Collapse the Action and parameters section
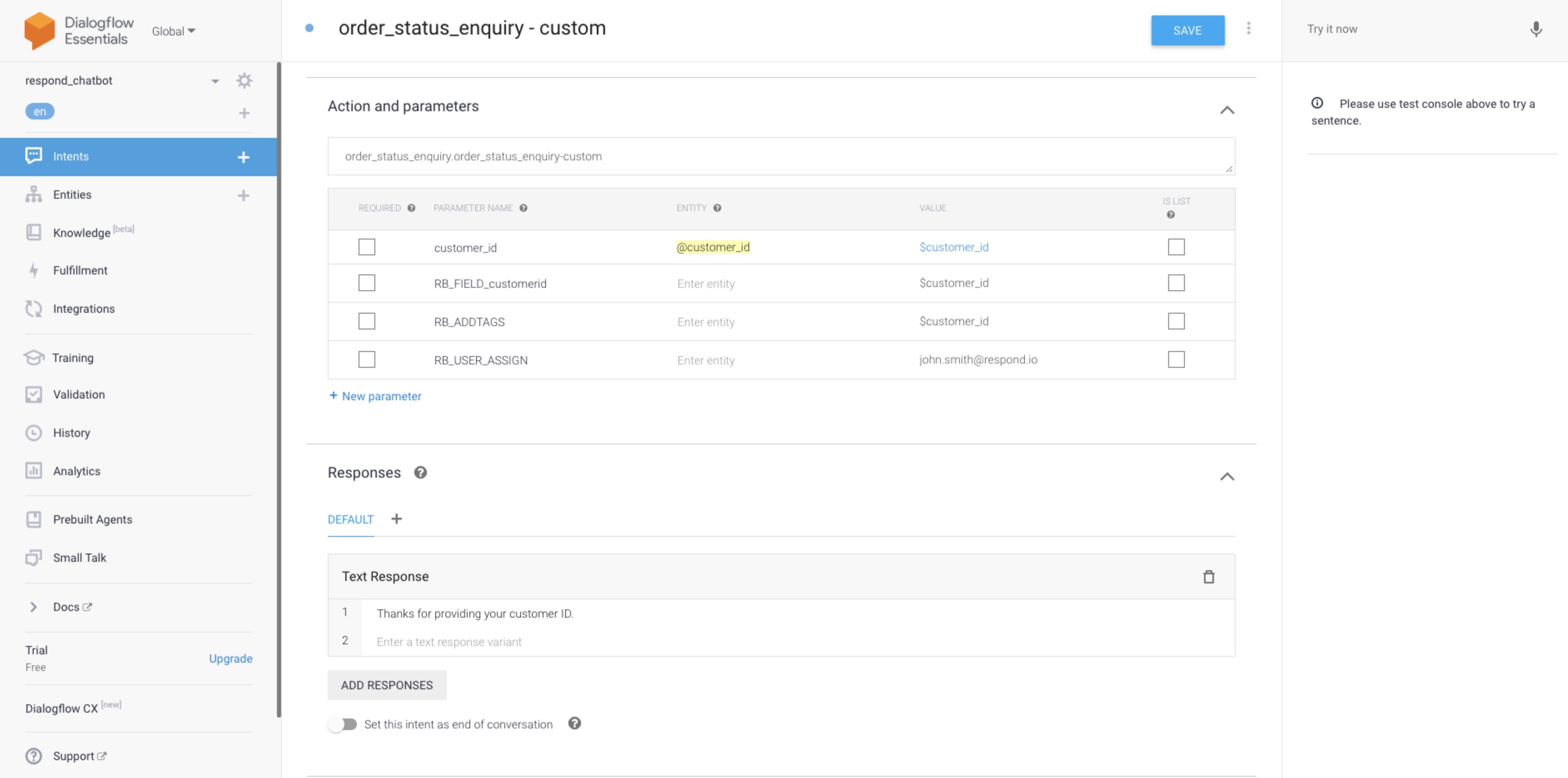This screenshot has height=778, width=1568. click(x=1226, y=110)
